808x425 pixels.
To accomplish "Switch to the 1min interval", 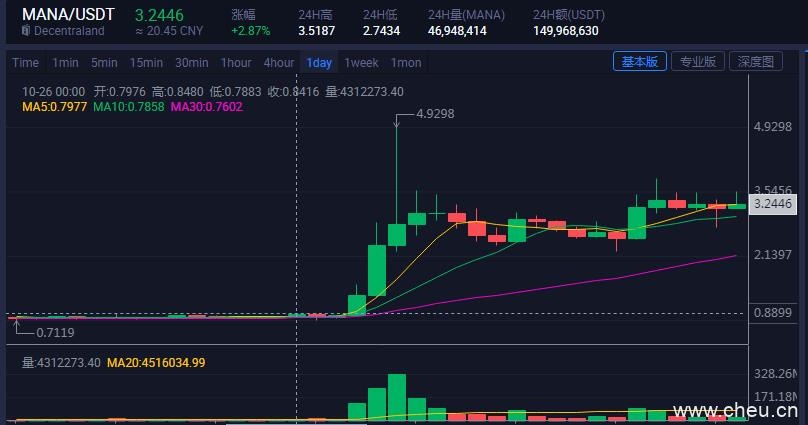I will click(x=65, y=63).
